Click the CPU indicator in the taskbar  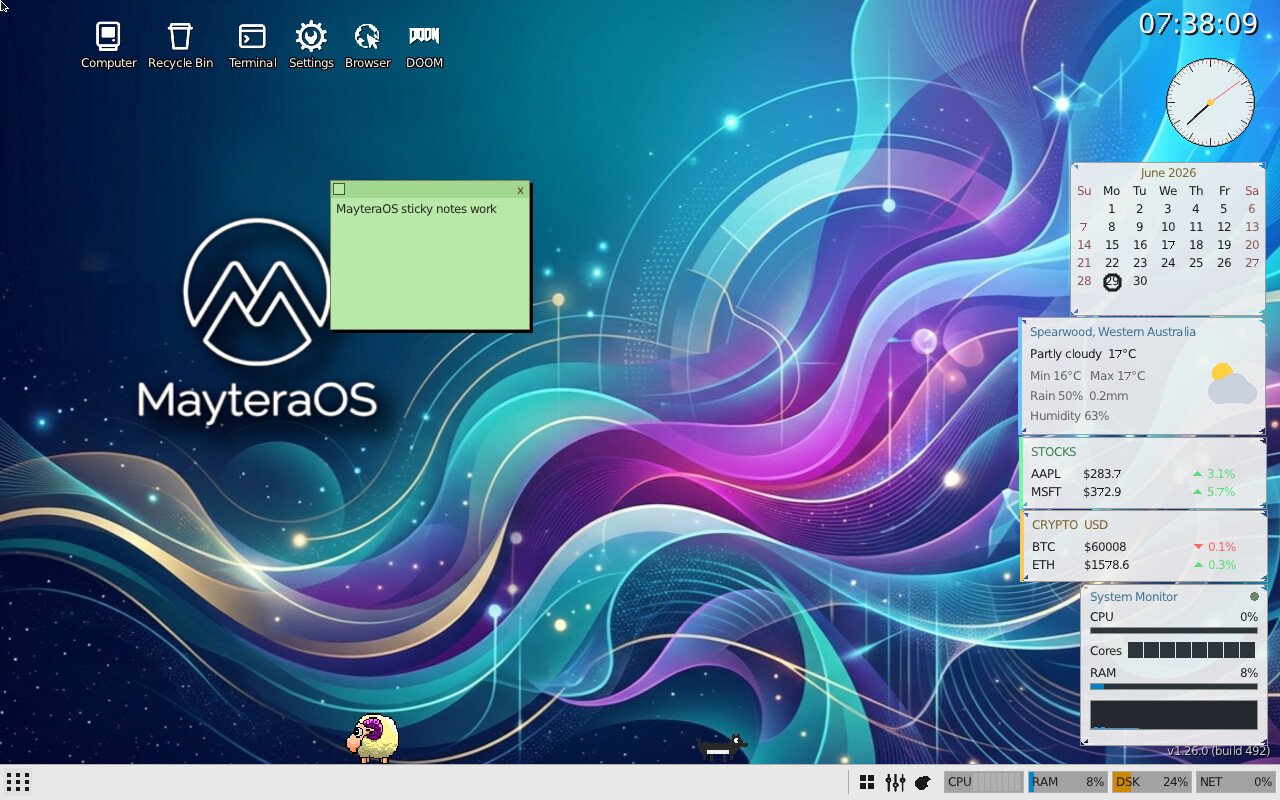(984, 782)
